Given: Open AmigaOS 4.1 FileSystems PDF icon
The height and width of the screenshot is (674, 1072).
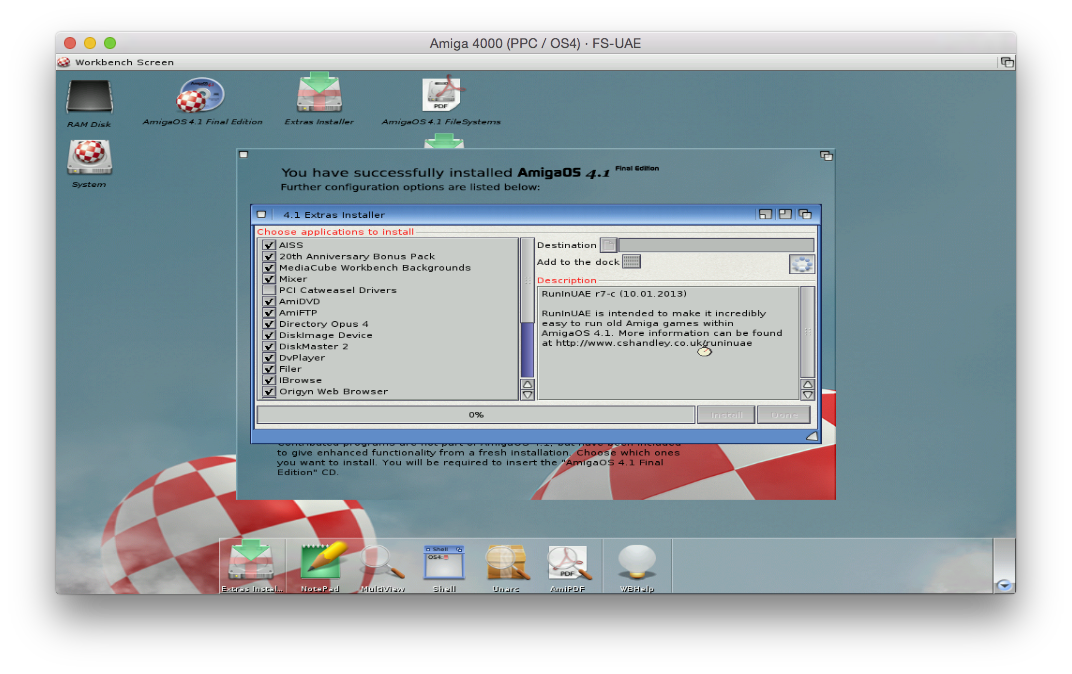Looking at the screenshot, I should [x=441, y=100].
